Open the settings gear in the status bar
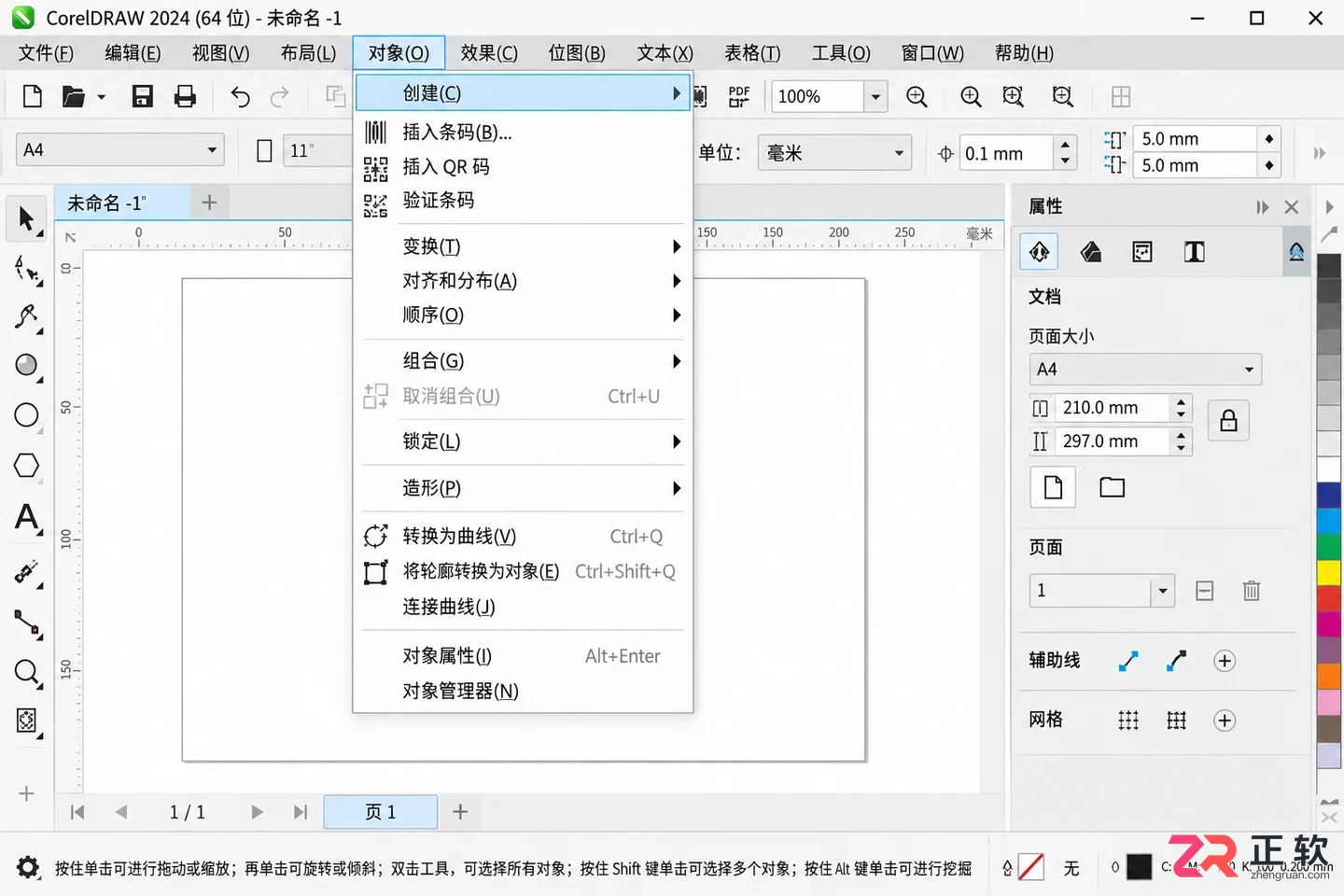 point(28,867)
